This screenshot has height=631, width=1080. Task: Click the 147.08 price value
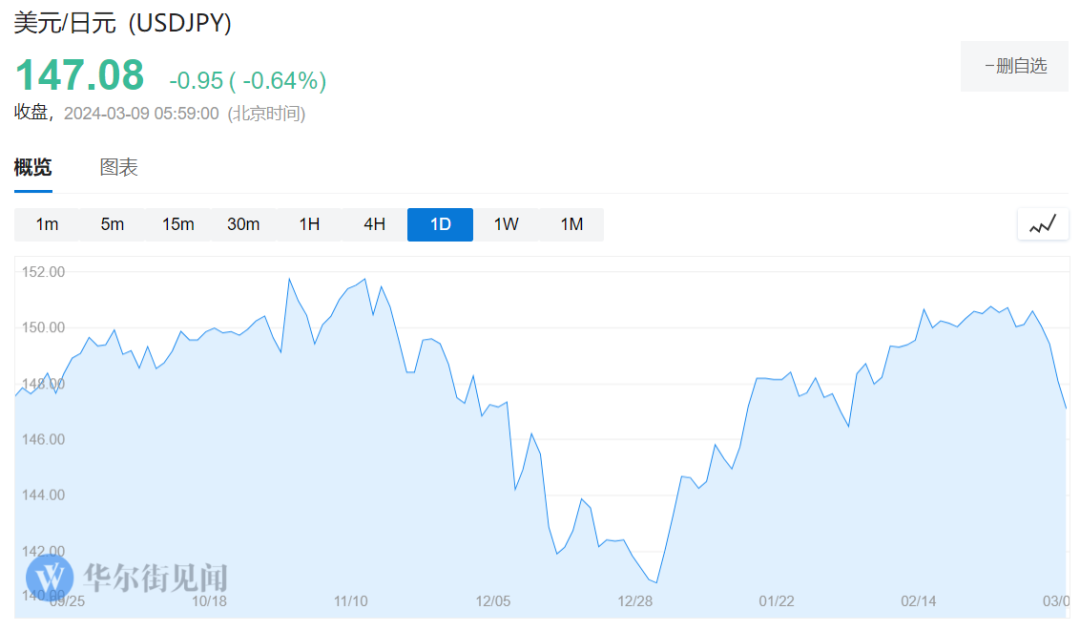click(x=79, y=77)
